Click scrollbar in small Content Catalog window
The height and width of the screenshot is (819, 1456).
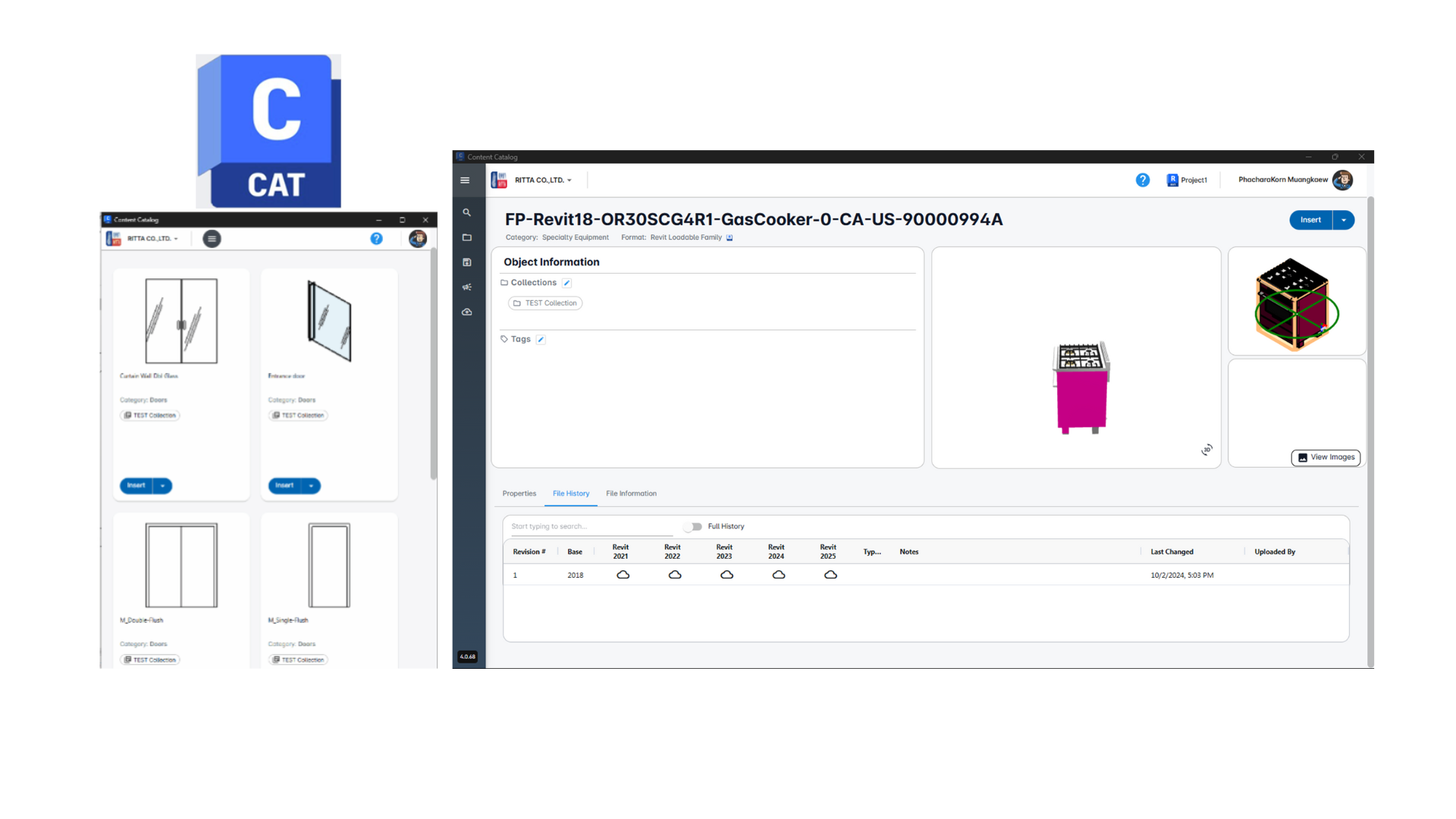[x=433, y=364]
